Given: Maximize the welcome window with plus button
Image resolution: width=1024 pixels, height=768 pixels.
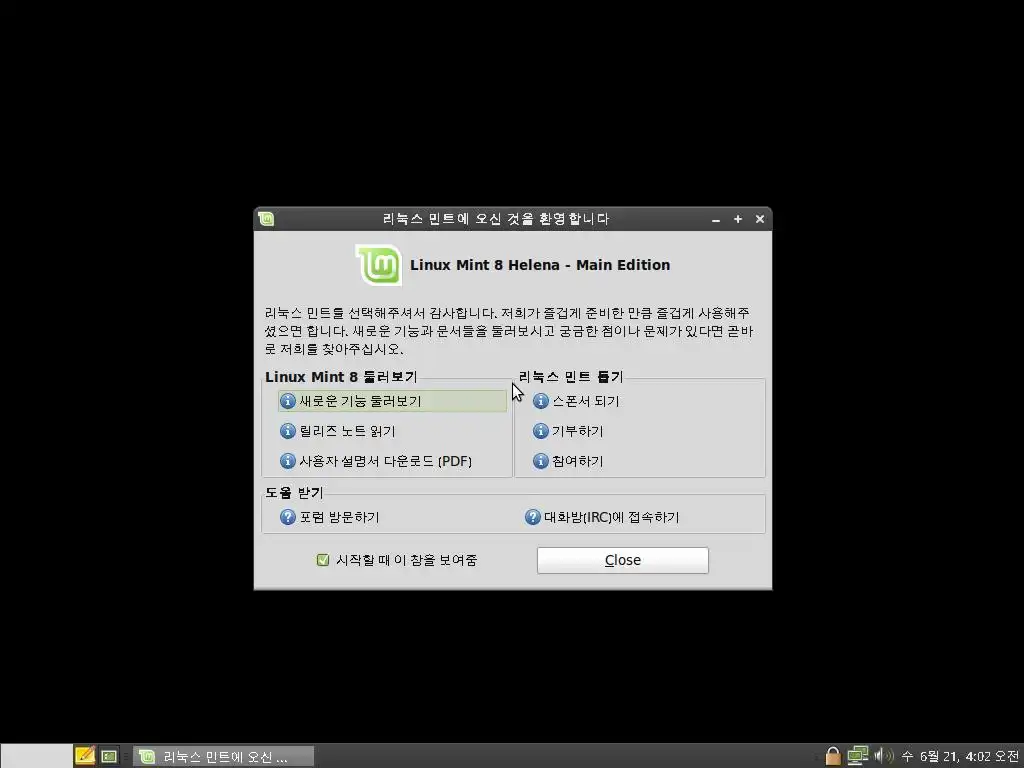Looking at the screenshot, I should 738,219.
